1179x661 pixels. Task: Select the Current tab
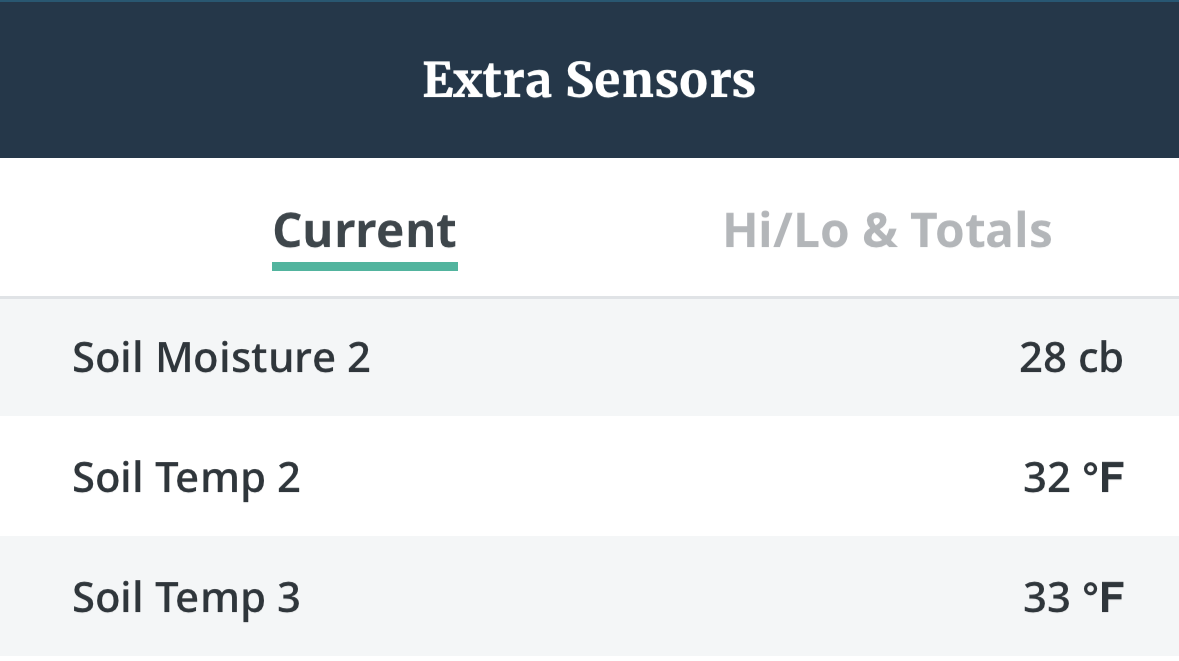pos(365,231)
